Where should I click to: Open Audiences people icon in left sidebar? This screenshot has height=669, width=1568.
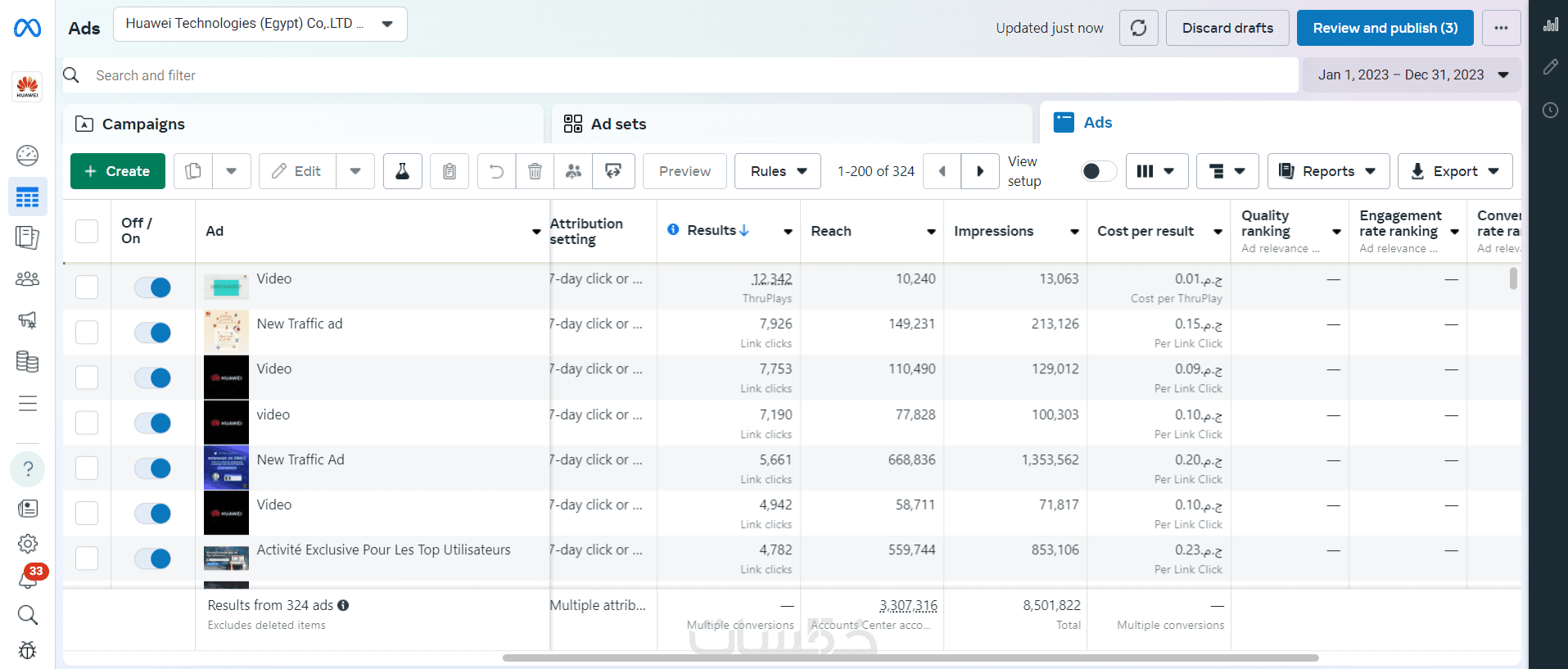(27, 278)
